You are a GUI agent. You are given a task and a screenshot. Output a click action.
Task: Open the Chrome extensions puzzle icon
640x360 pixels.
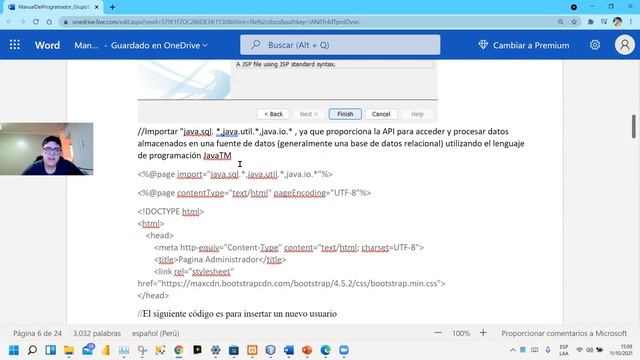coord(590,22)
